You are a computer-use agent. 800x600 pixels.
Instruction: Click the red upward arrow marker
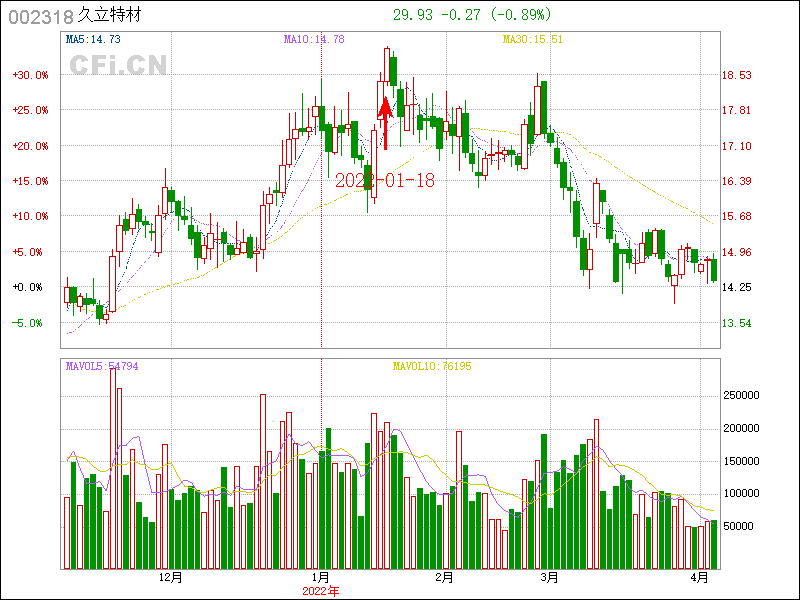385,122
